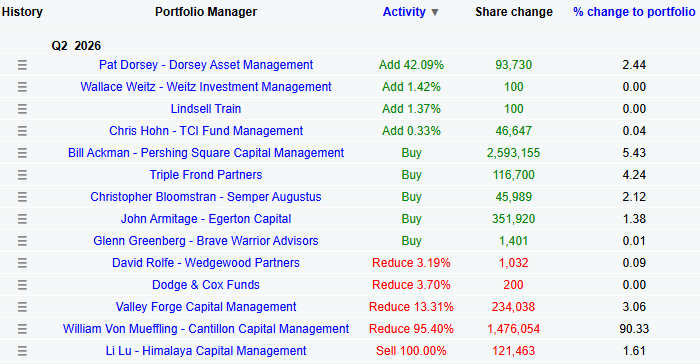Click history icon for Dodge & Cox Funds

pyautogui.click(x=22, y=285)
